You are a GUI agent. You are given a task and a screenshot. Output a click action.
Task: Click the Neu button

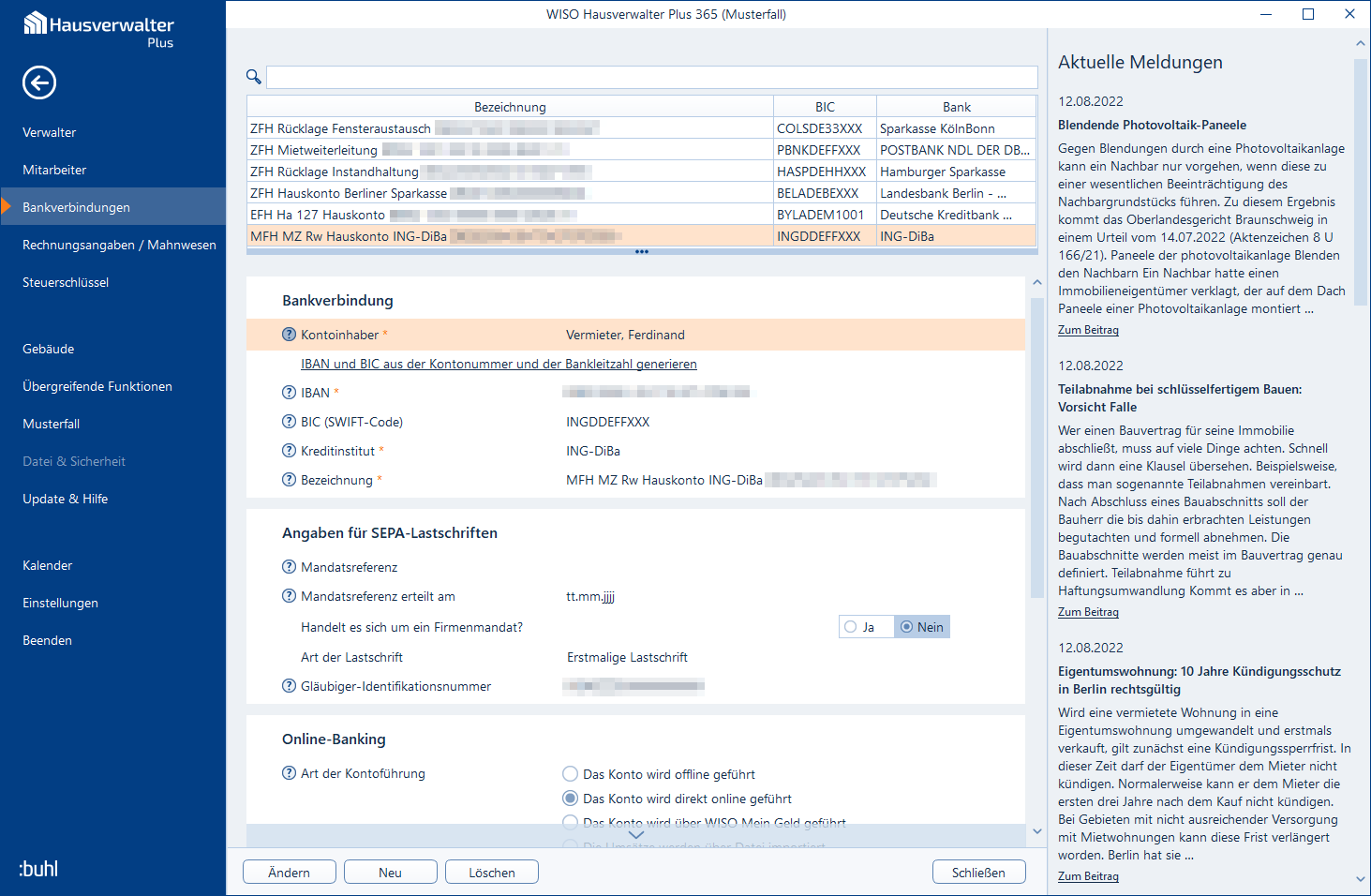[391, 873]
